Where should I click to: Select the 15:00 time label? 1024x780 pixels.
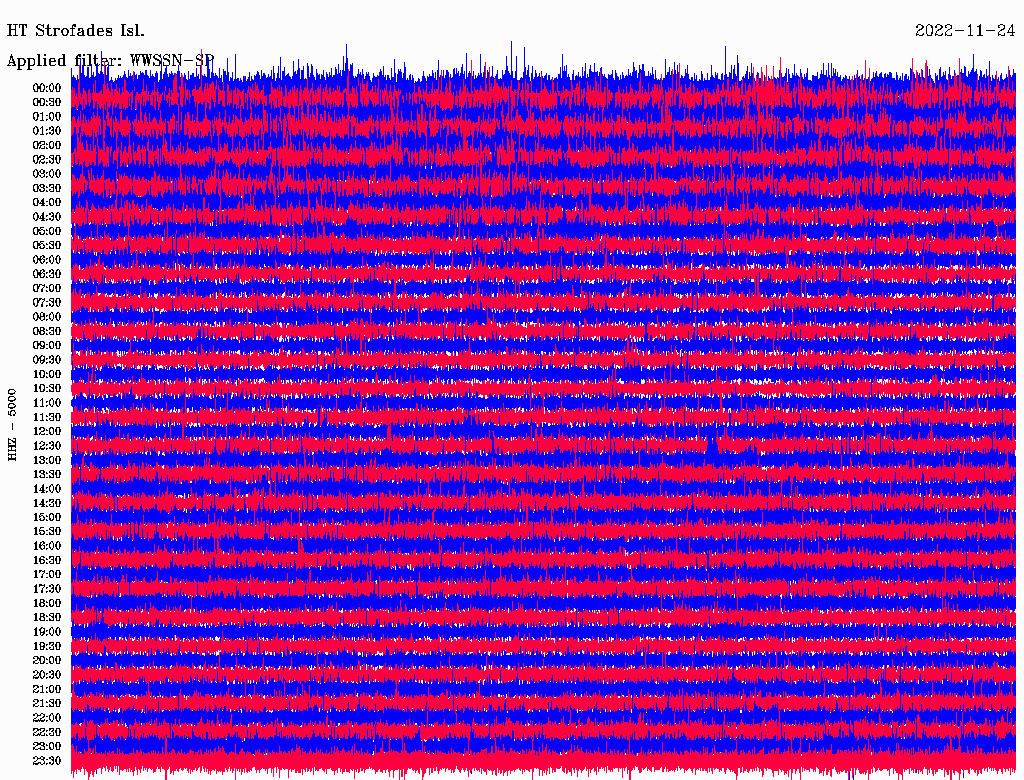[47, 517]
